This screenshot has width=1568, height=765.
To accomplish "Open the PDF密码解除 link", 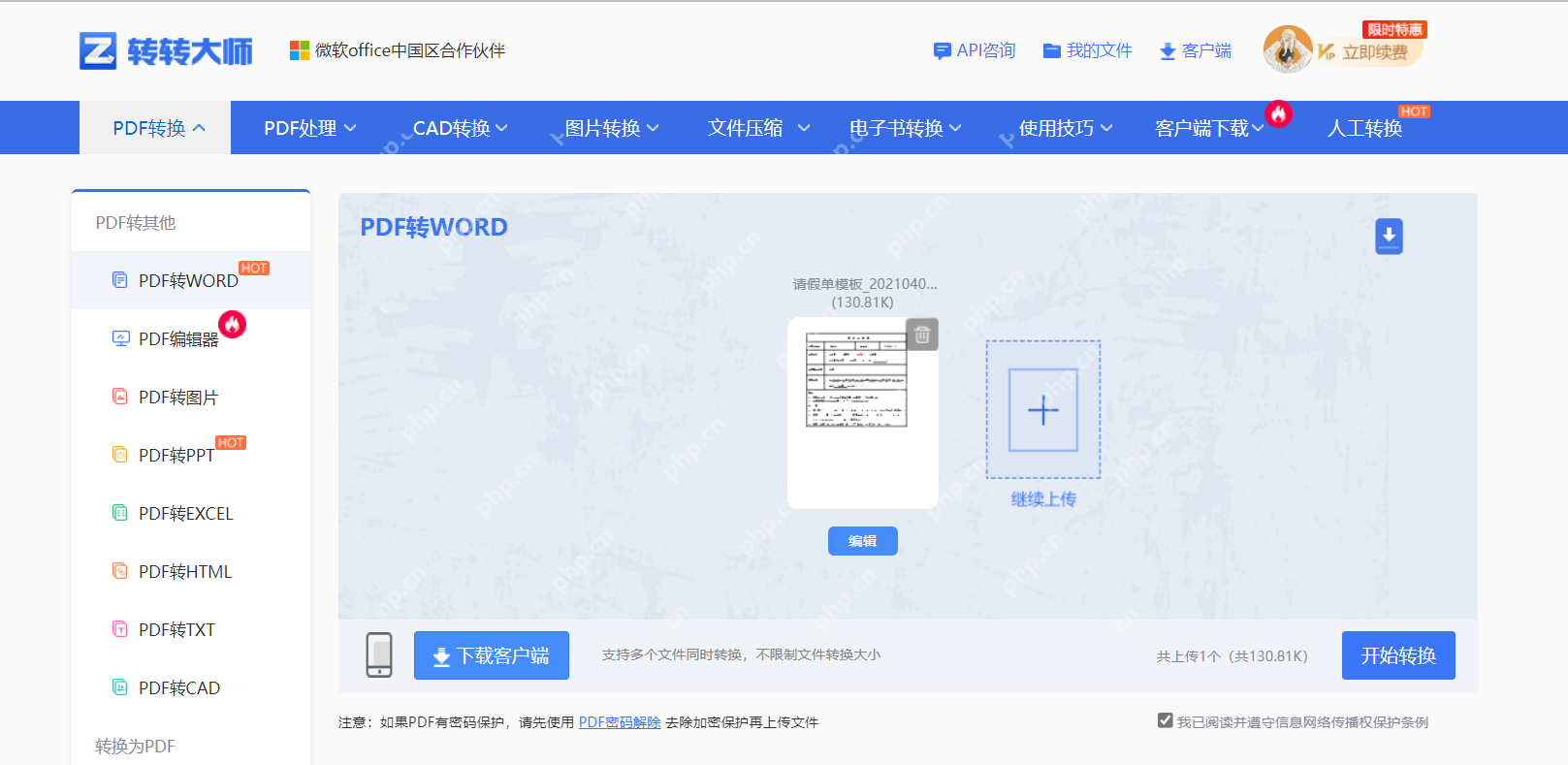I will point(619,722).
